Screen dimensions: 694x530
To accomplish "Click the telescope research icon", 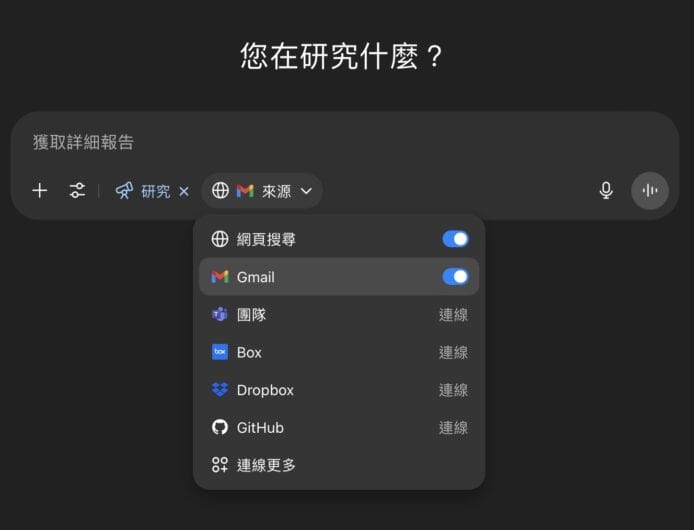I will click(124, 190).
